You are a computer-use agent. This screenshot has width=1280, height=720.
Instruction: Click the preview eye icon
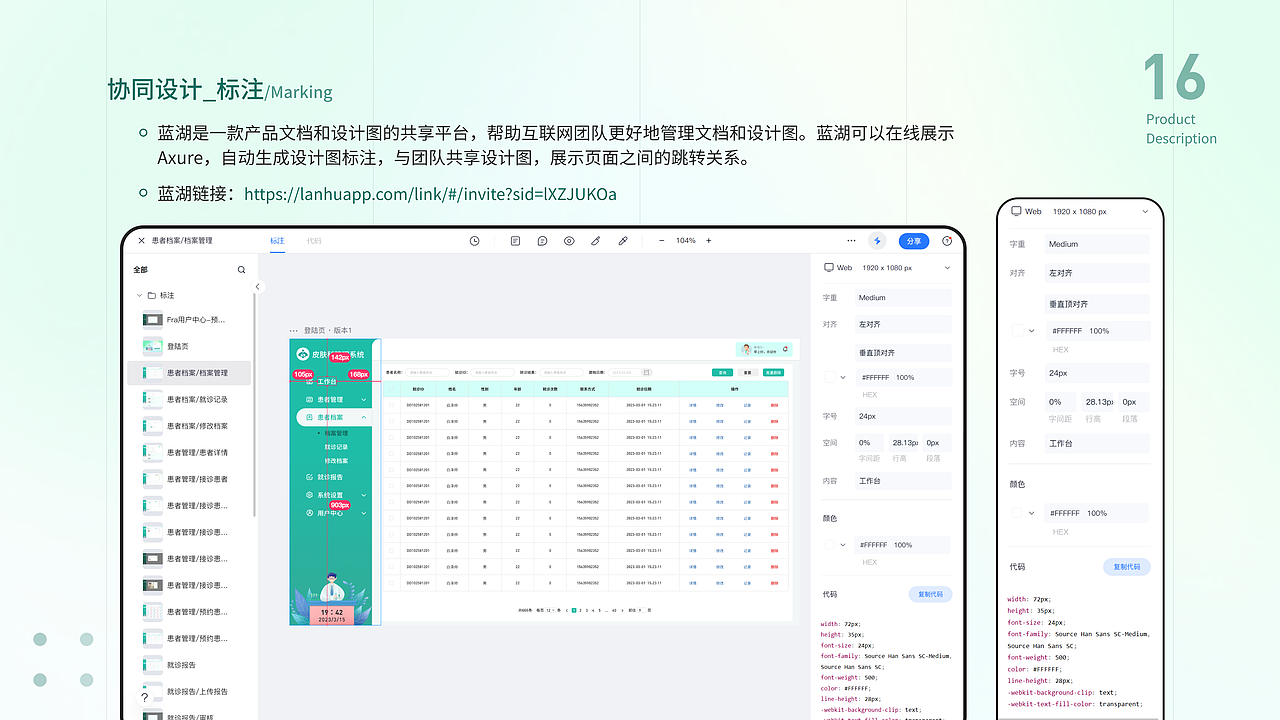point(569,240)
